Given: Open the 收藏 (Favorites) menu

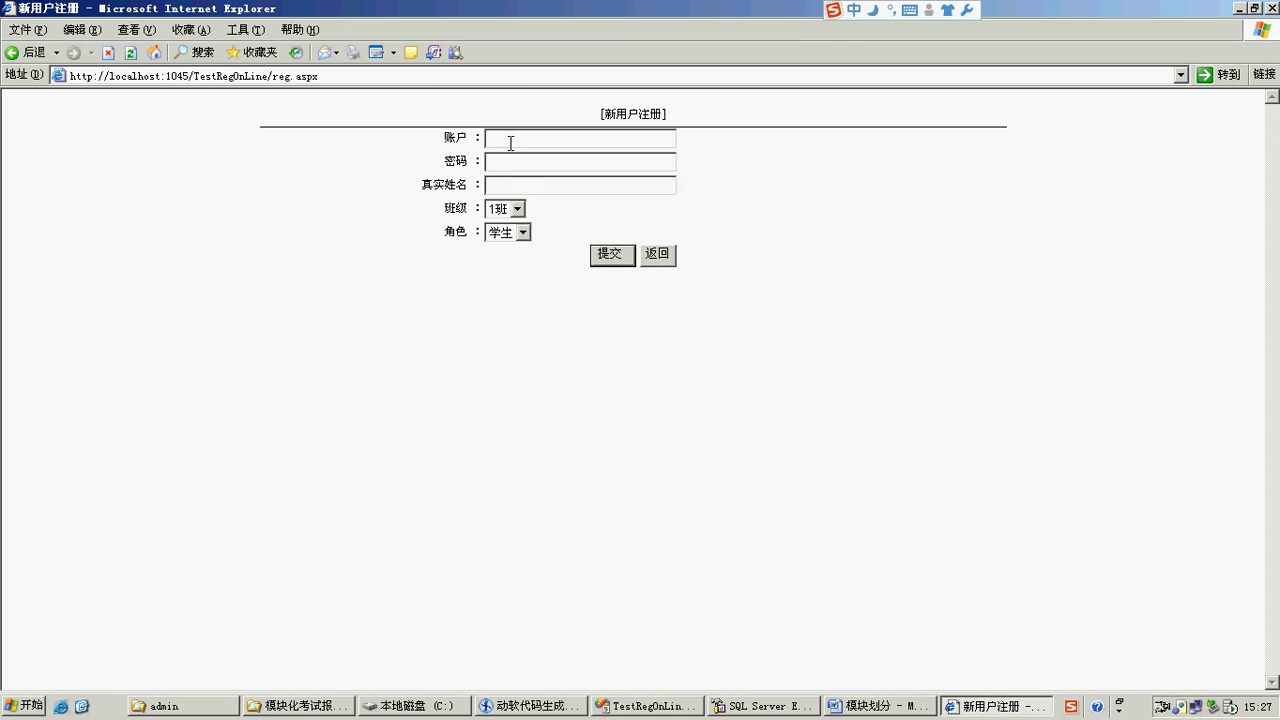Looking at the screenshot, I should pos(191,30).
